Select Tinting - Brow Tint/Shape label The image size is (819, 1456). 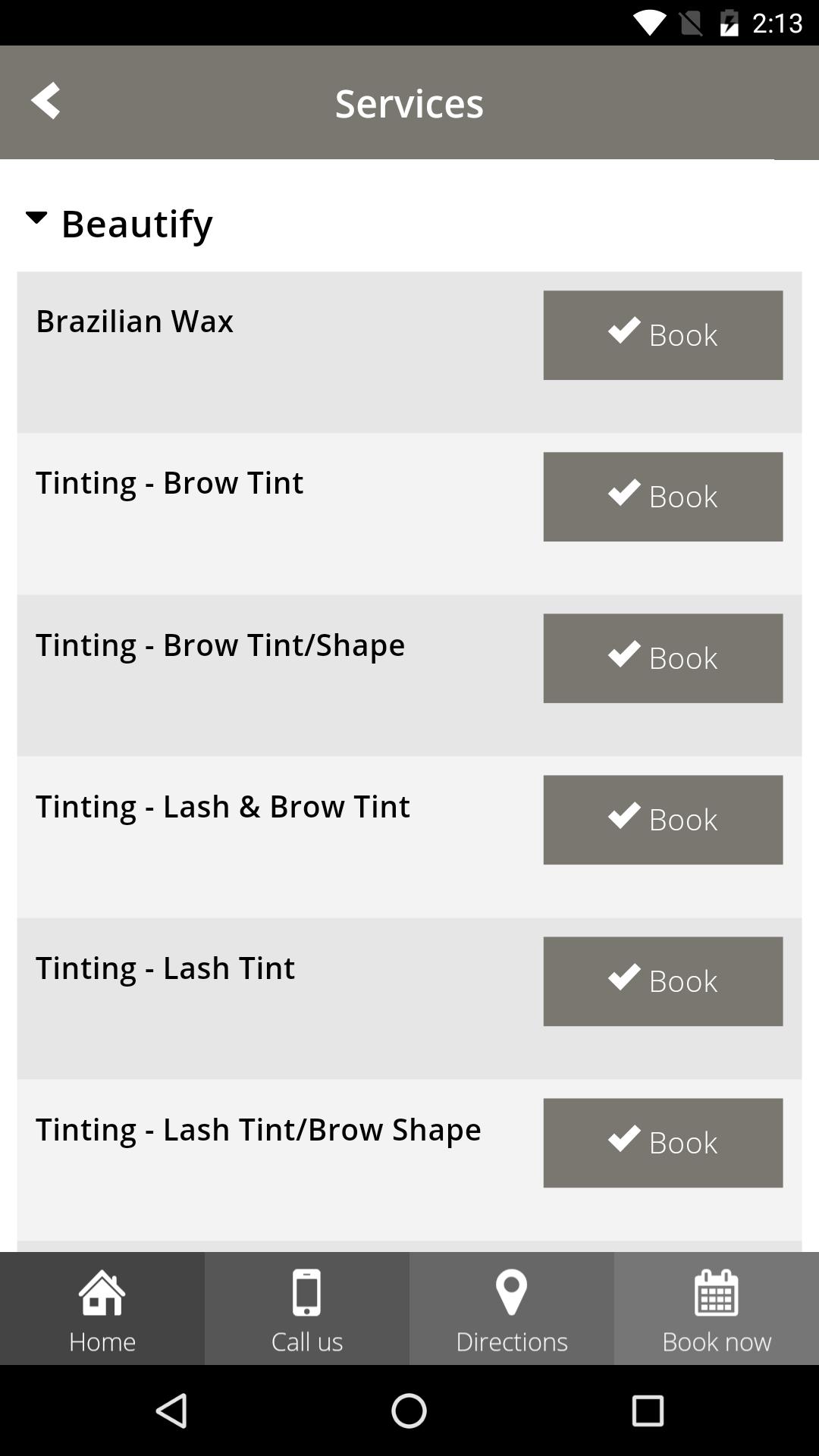click(x=220, y=645)
